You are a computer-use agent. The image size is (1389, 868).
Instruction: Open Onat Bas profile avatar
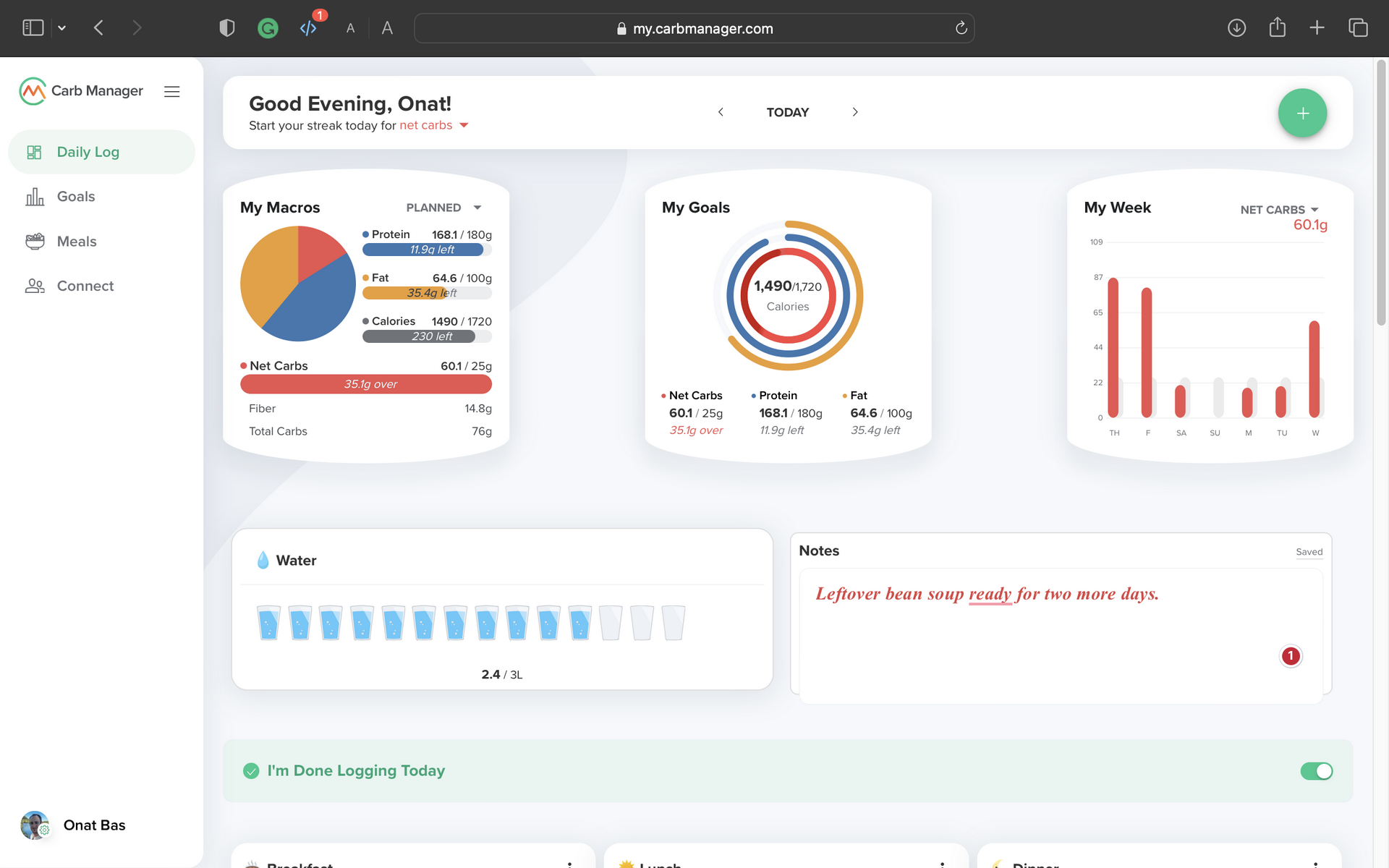coord(35,825)
